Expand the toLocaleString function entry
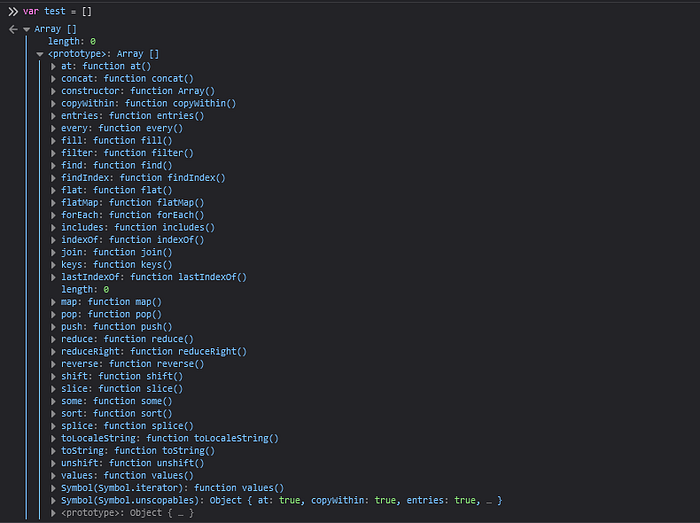 [53, 438]
